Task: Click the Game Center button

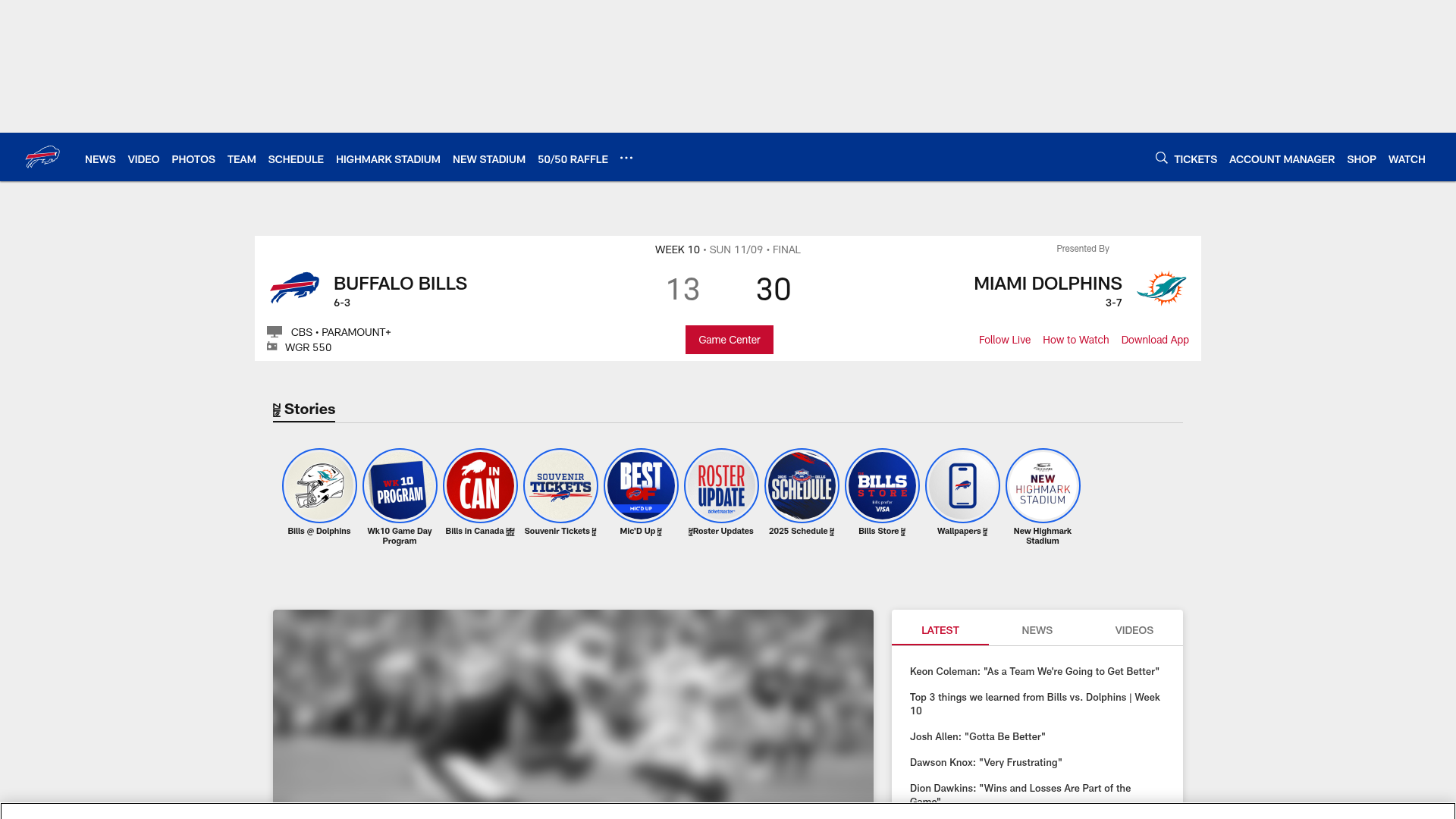Action: [x=729, y=340]
